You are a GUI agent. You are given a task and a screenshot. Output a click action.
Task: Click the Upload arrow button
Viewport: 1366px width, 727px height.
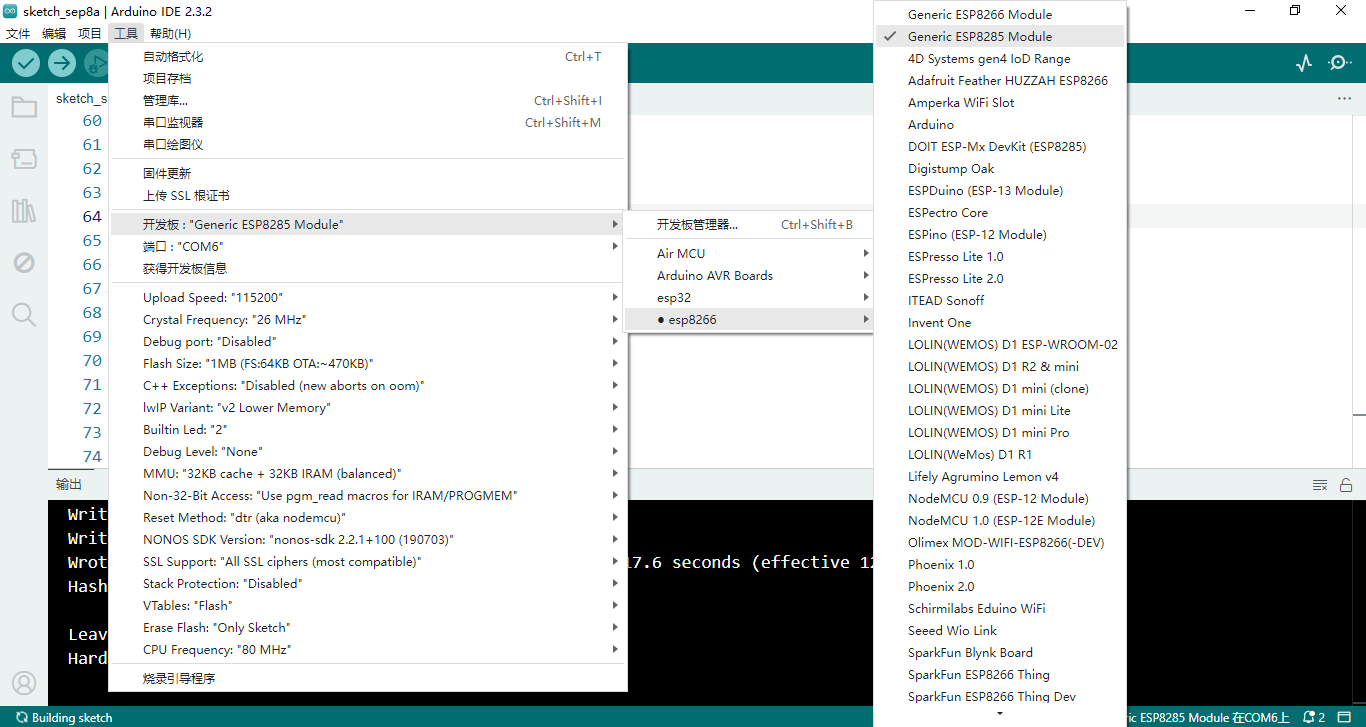point(62,63)
